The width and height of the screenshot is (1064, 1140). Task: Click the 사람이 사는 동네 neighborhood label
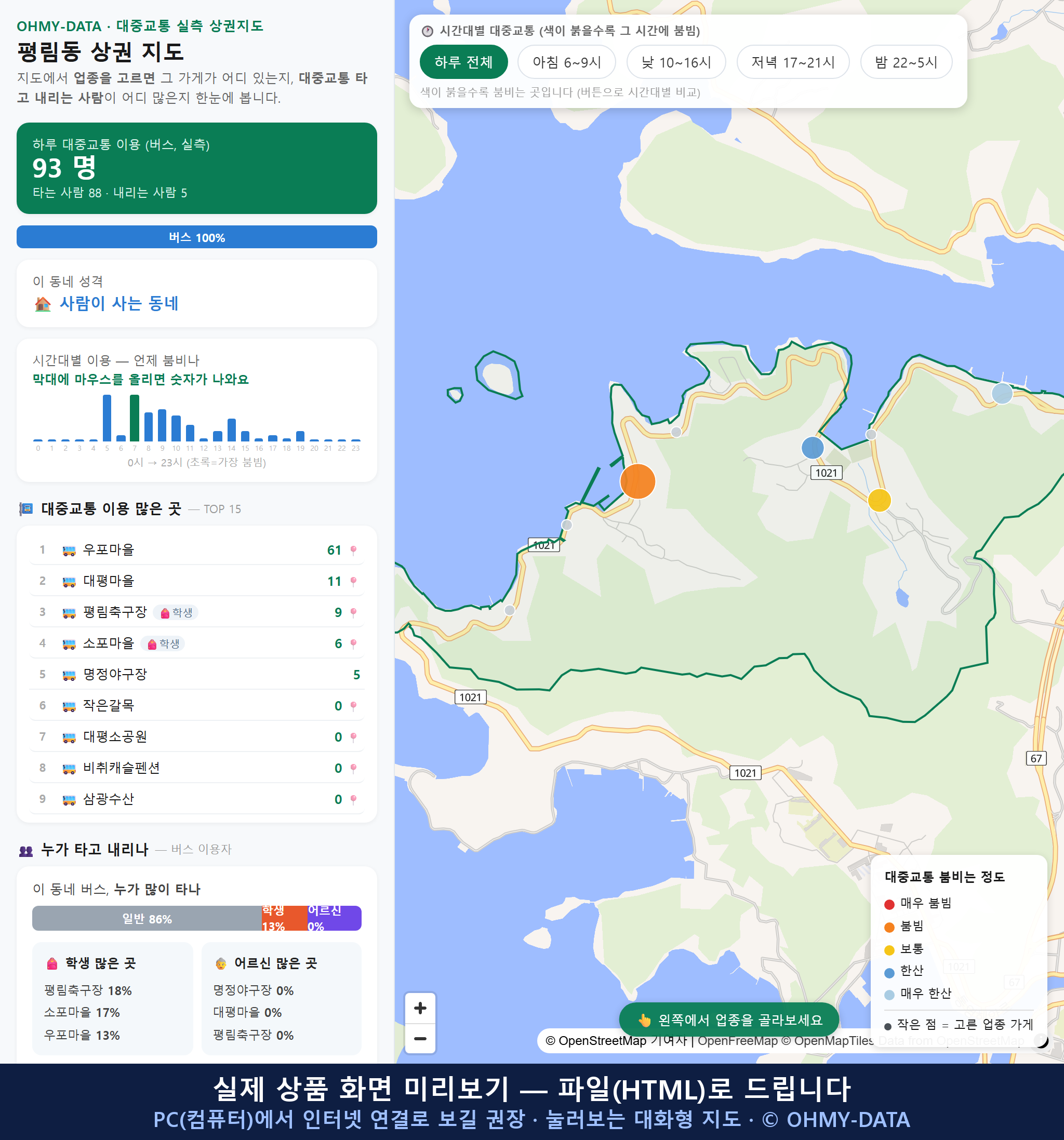coord(119,303)
